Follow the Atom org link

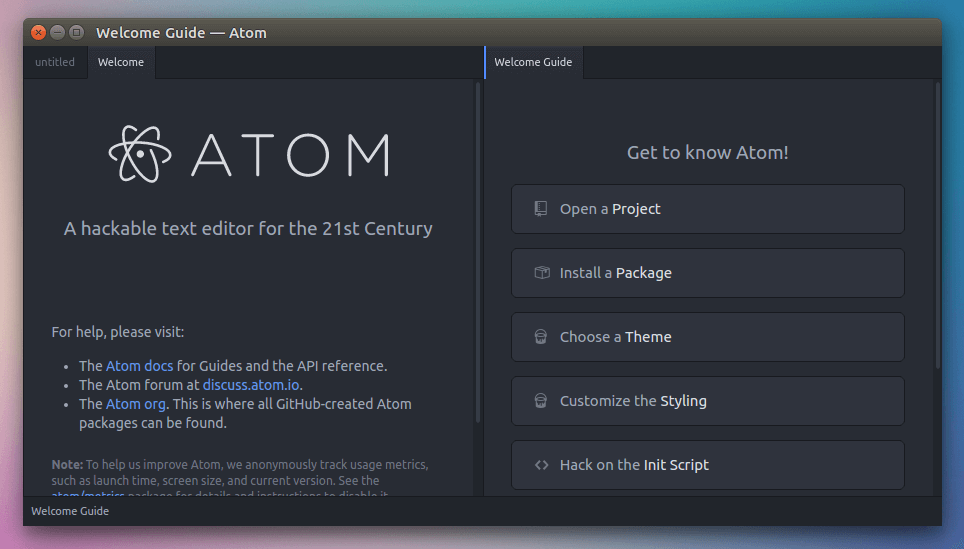[135, 404]
